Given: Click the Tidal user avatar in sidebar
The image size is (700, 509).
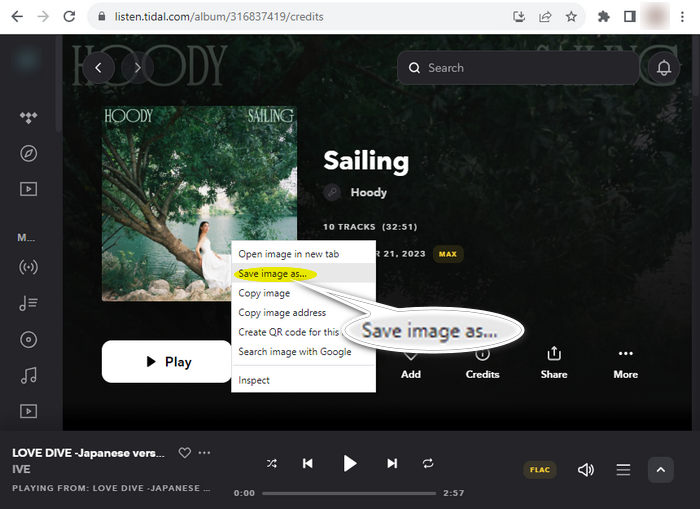Looking at the screenshot, I should (x=27, y=60).
